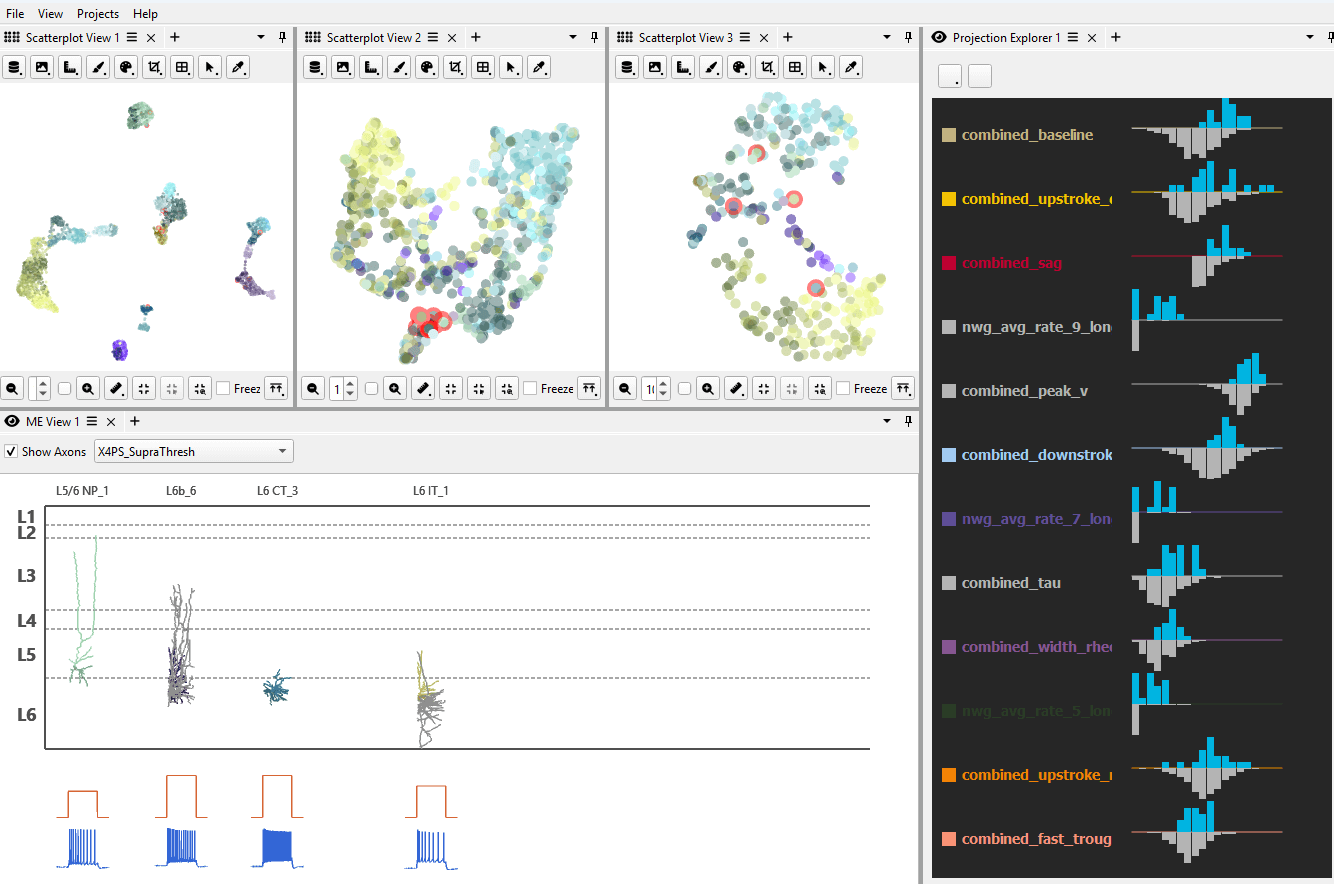Click combined_baseline color swatch
This screenshot has width=1334, height=884.
[949, 135]
